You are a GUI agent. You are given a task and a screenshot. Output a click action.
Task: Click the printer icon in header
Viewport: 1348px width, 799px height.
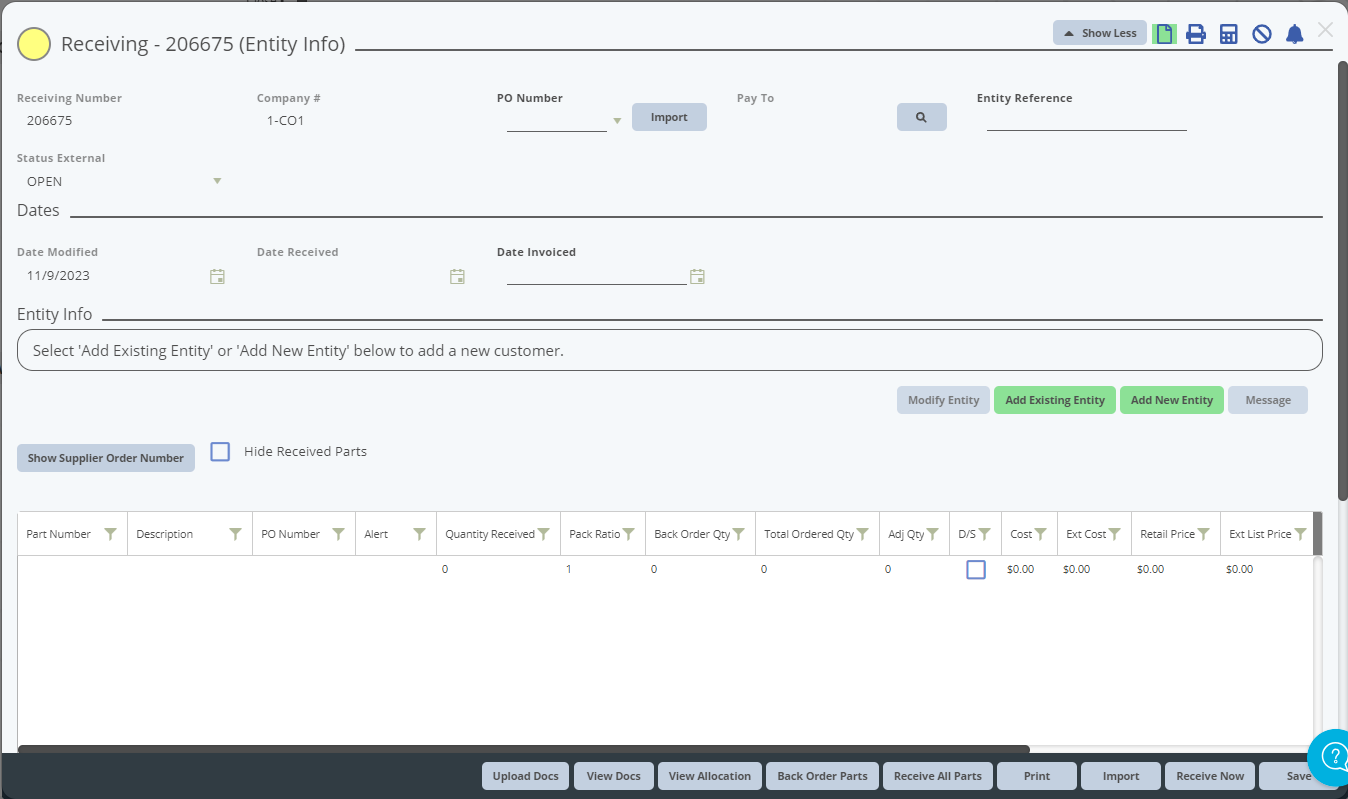click(x=1196, y=34)
